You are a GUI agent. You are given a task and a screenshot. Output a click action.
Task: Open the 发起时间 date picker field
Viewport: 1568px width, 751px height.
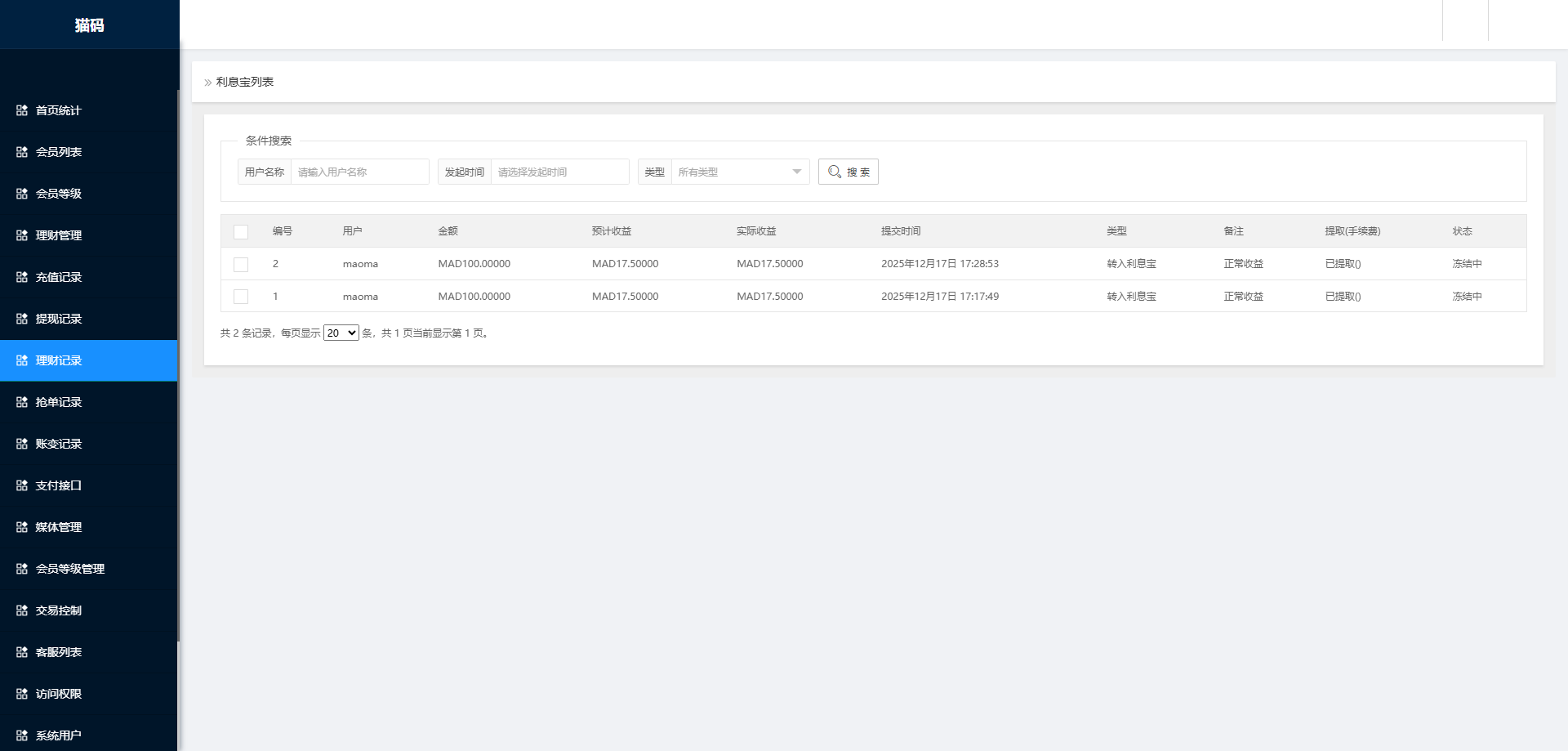(x=559, y=172)
